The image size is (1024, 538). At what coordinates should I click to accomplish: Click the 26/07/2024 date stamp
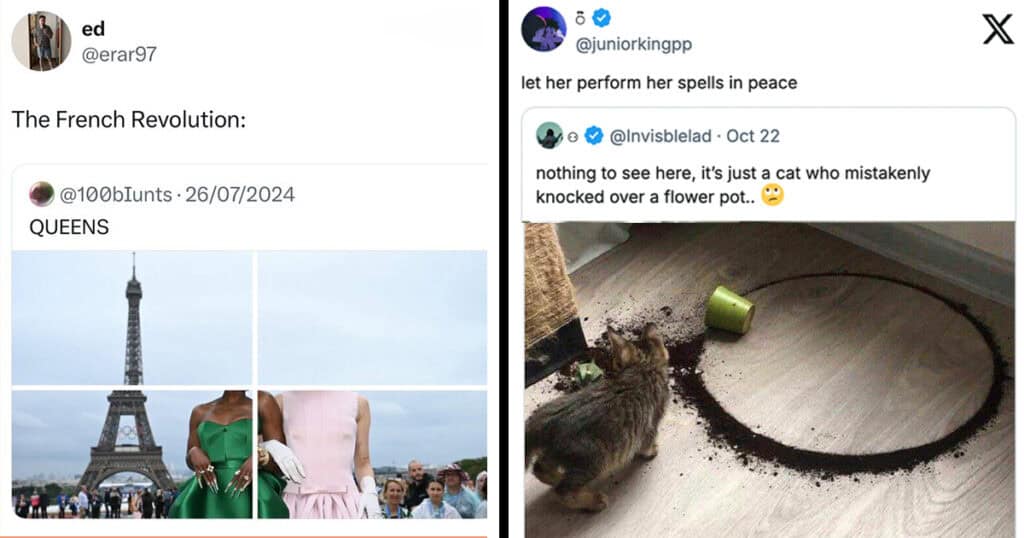(240, 194)
